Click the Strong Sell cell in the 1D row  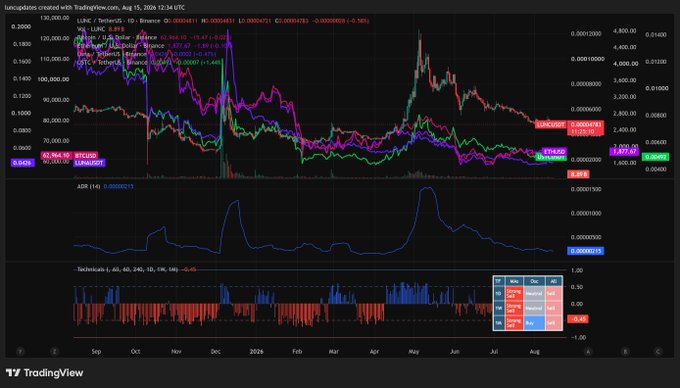(x=514, y=293)
